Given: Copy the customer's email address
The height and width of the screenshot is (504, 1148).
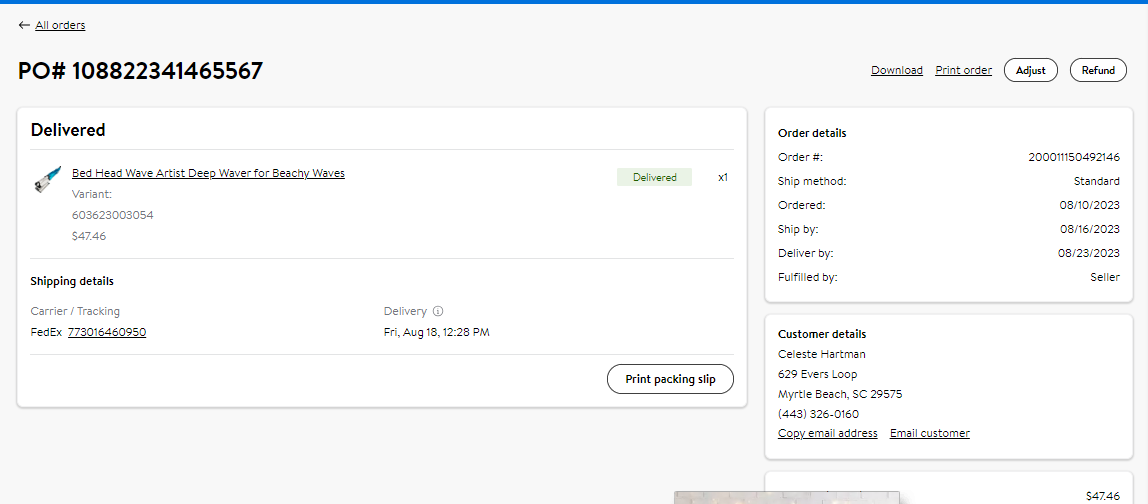Looking at the screenshot, I should pyautogui.click(x=827, y=433).
